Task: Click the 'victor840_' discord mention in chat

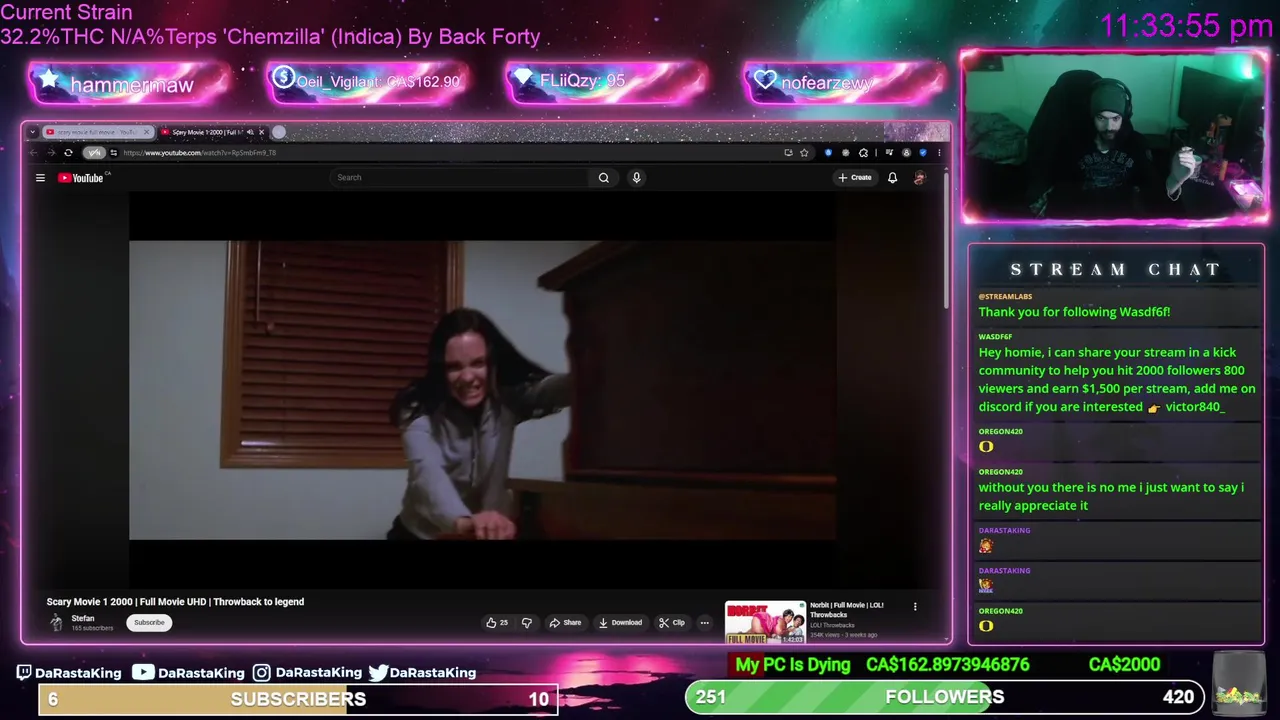Action: (x=1195, y=407)
